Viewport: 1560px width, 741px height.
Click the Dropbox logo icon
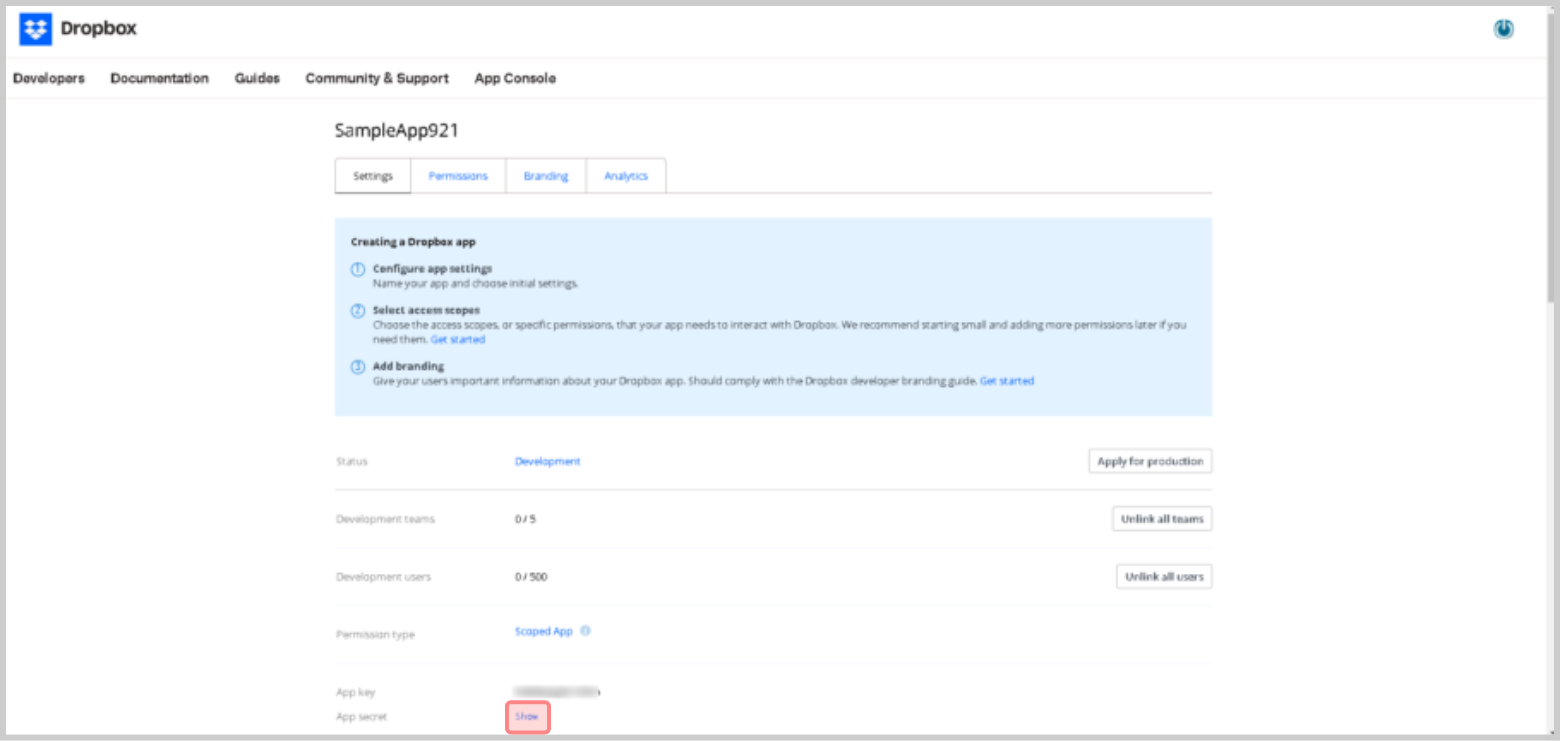point(35,29)
